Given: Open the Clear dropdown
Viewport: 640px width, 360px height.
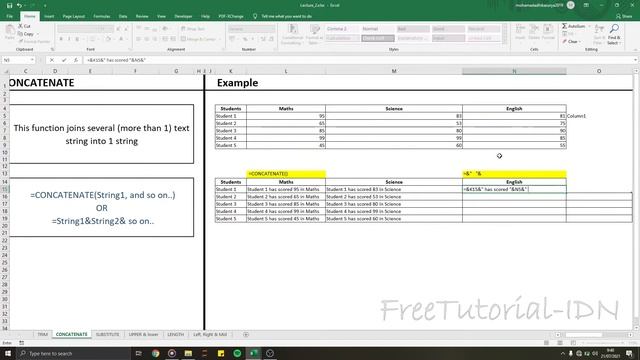Looking at the screenshot, I should (x=571, y=42).
